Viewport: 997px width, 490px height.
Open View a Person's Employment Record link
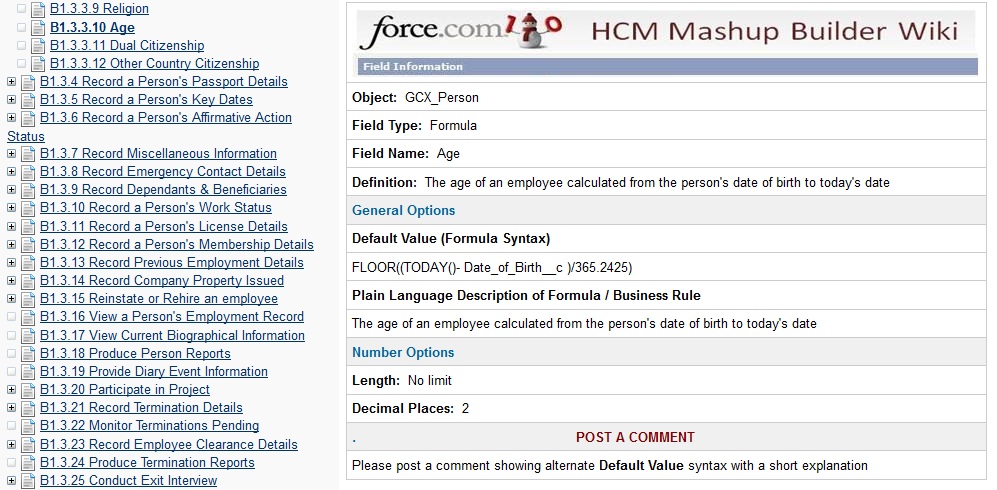pos(171,317)
